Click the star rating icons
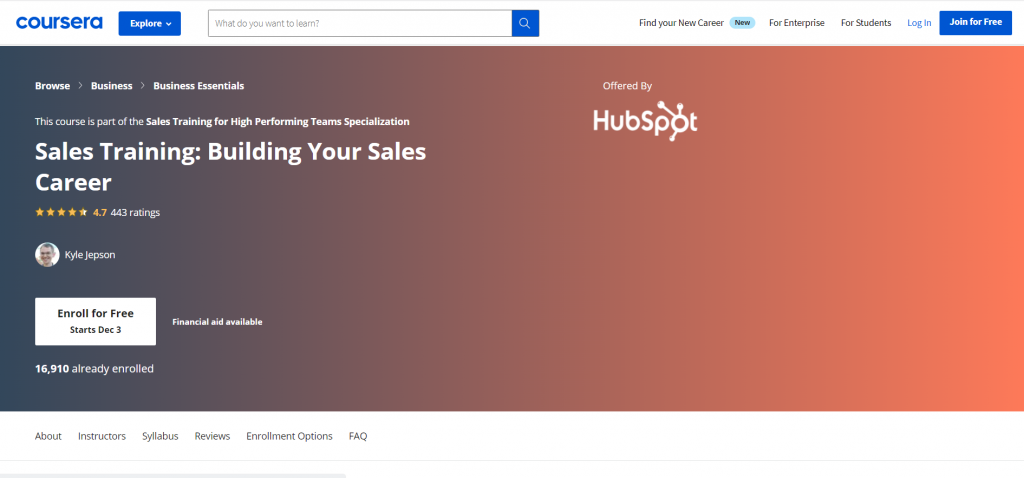This screenshot has height=478, width=1024. pos(61,212)
